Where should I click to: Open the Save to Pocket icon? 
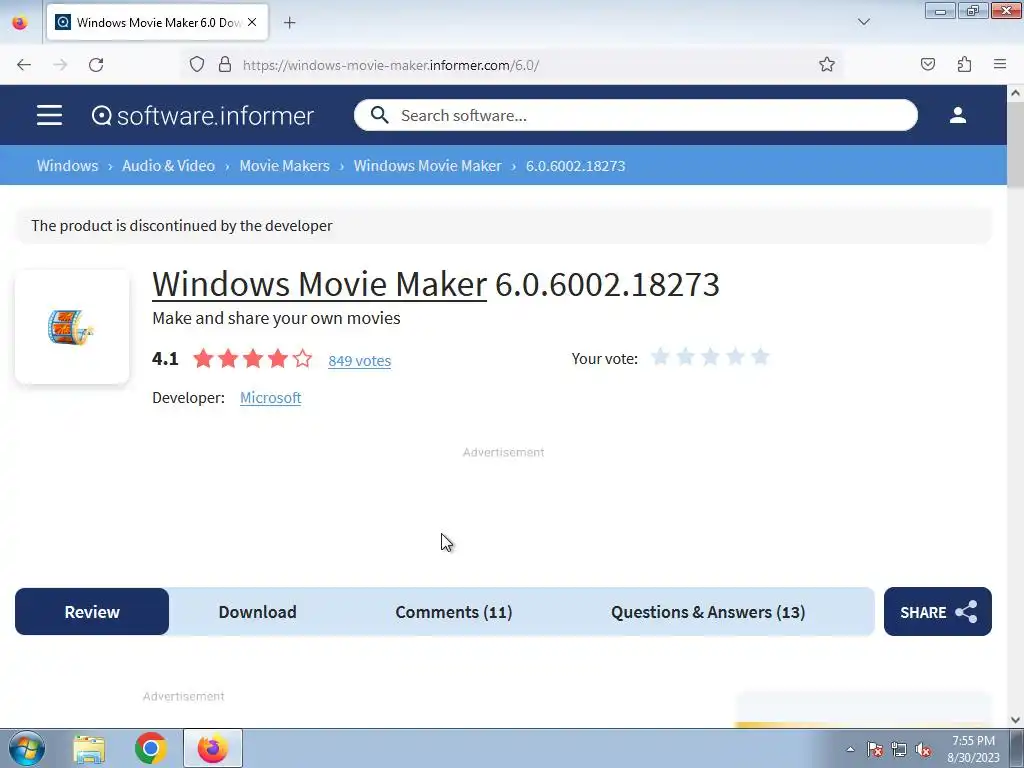tap(927, 64)
